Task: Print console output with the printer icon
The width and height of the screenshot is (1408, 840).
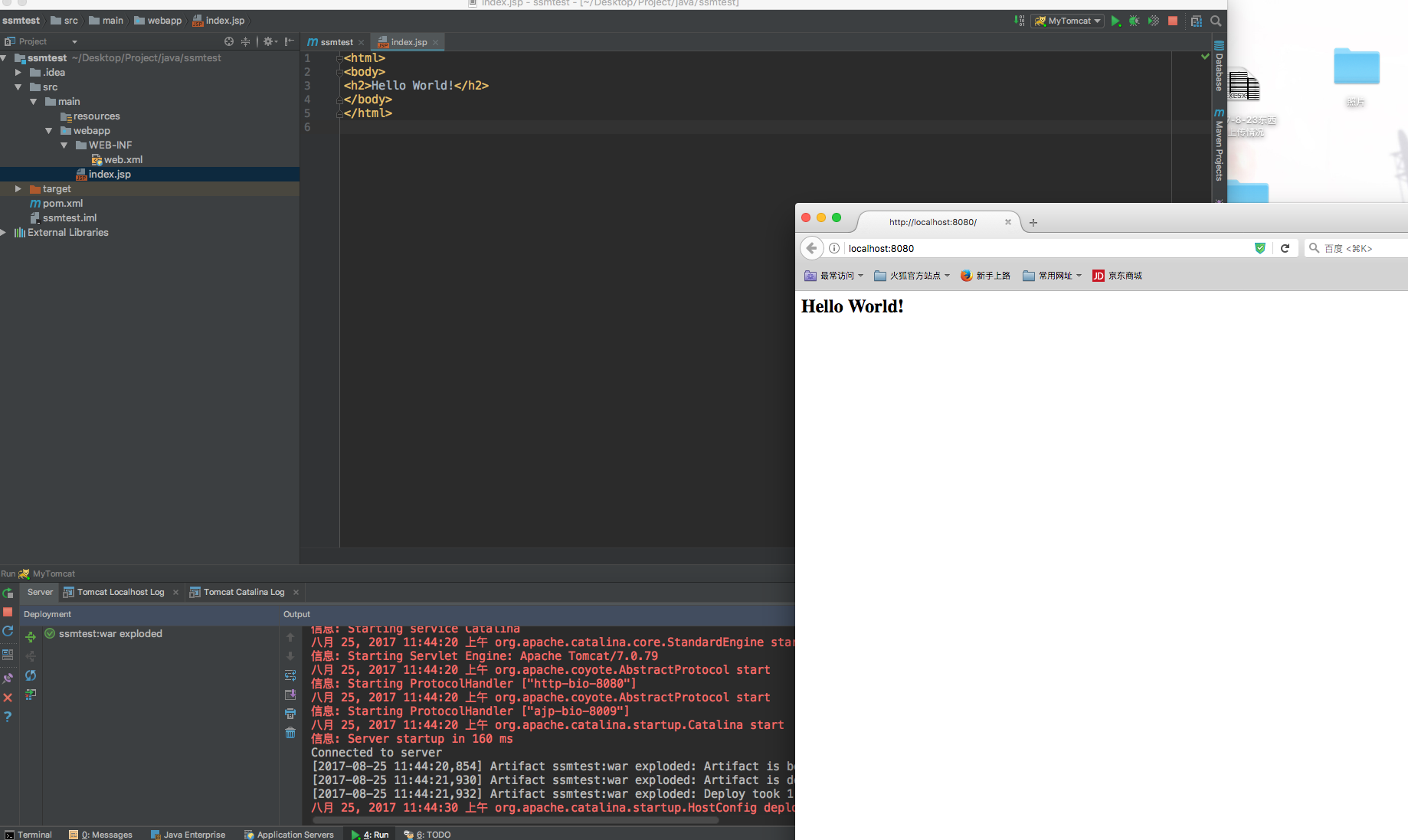Action: tap(290, 714)
